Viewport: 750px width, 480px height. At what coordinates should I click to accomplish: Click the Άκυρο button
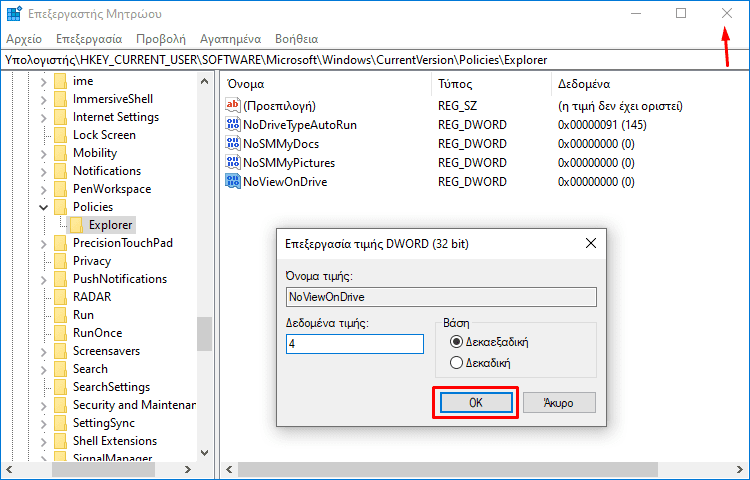click(x=559, y=403)
